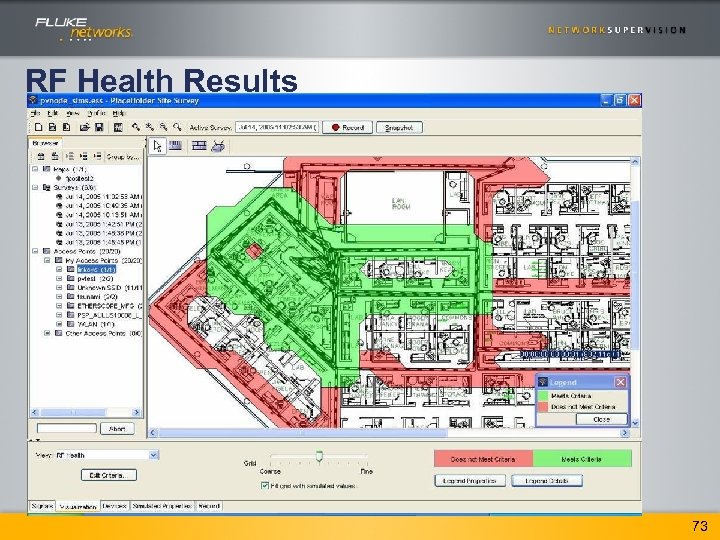The width and height of the screenshot is (720, 540).
Task: Click the second icon in Browser panel toolbar
Action: click(55, 157)
